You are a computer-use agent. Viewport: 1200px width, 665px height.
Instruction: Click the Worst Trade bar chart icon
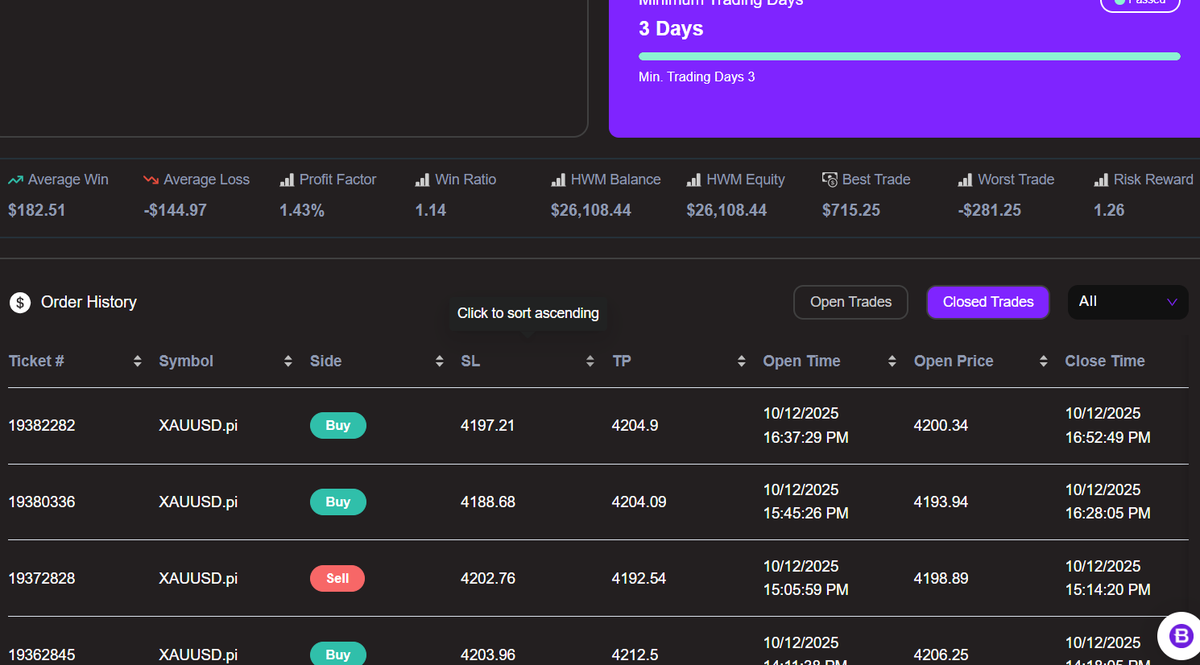965,180
